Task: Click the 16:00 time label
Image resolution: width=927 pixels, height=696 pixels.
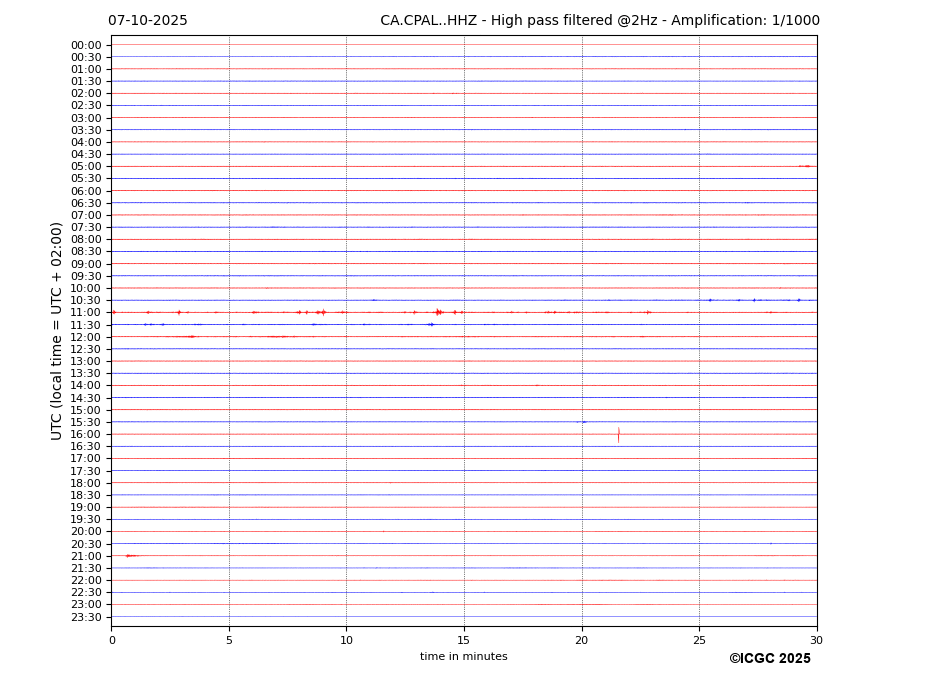Action: (86, 435)
